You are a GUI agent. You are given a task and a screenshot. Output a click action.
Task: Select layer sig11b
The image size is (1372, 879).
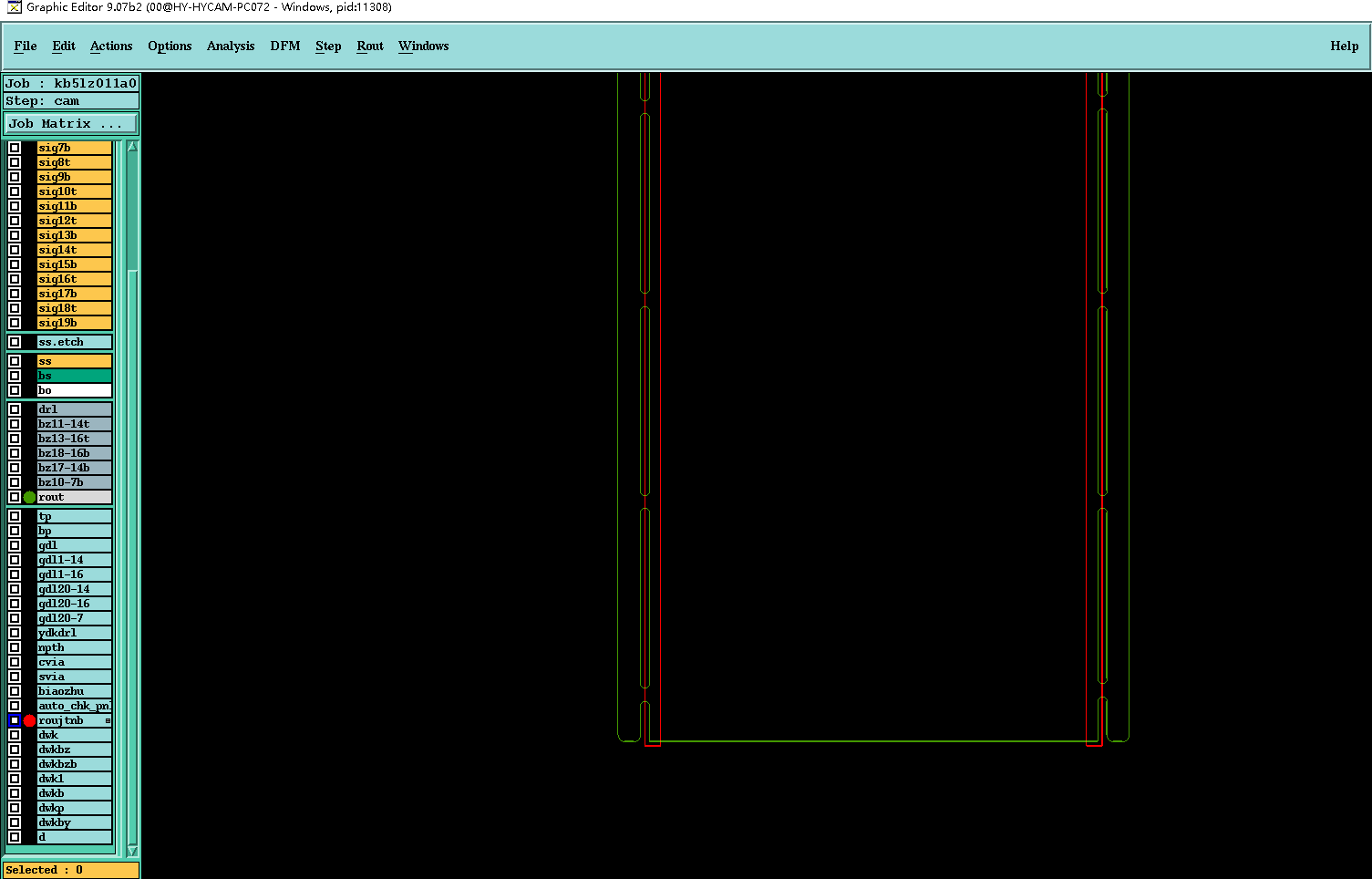point(74,206)
